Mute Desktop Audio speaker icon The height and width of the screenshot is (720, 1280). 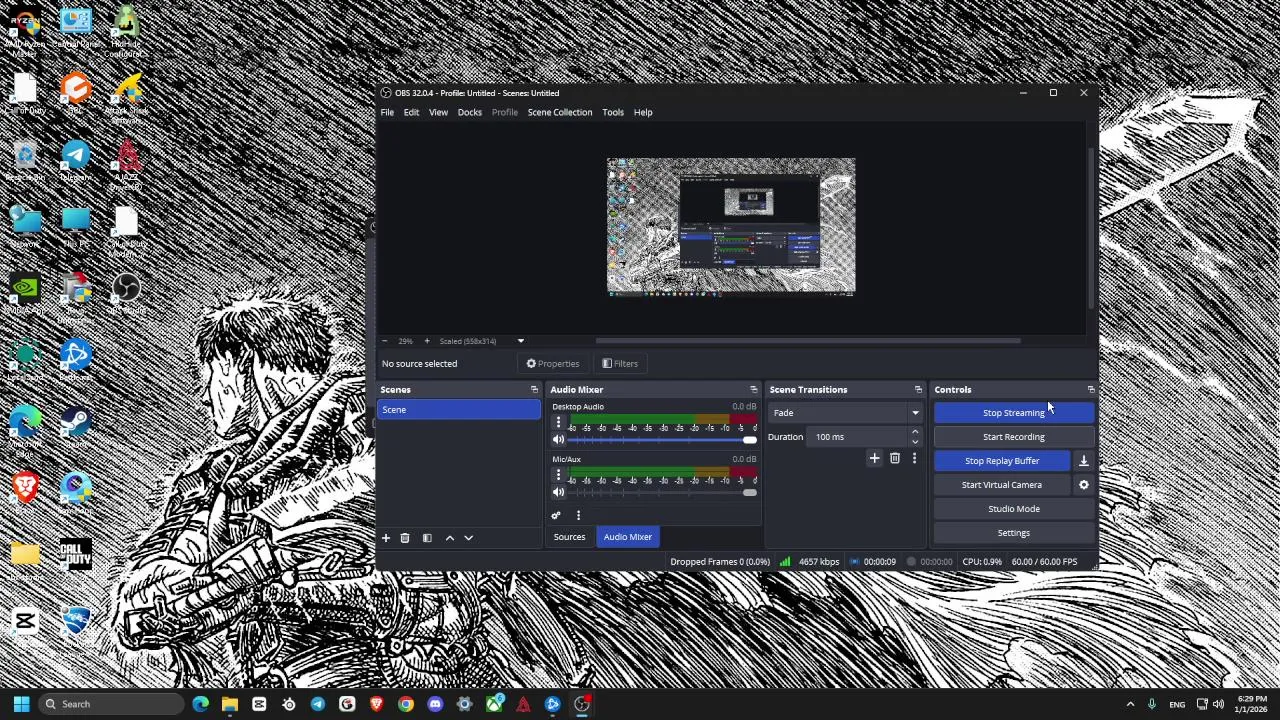pyautogui.click(x=558, y=439)
